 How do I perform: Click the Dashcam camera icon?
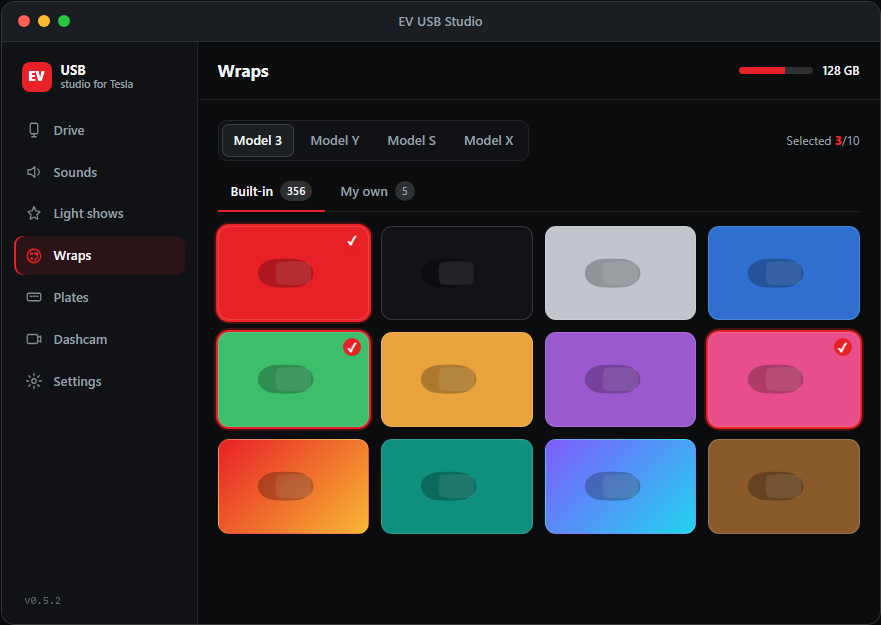[34, 339]
